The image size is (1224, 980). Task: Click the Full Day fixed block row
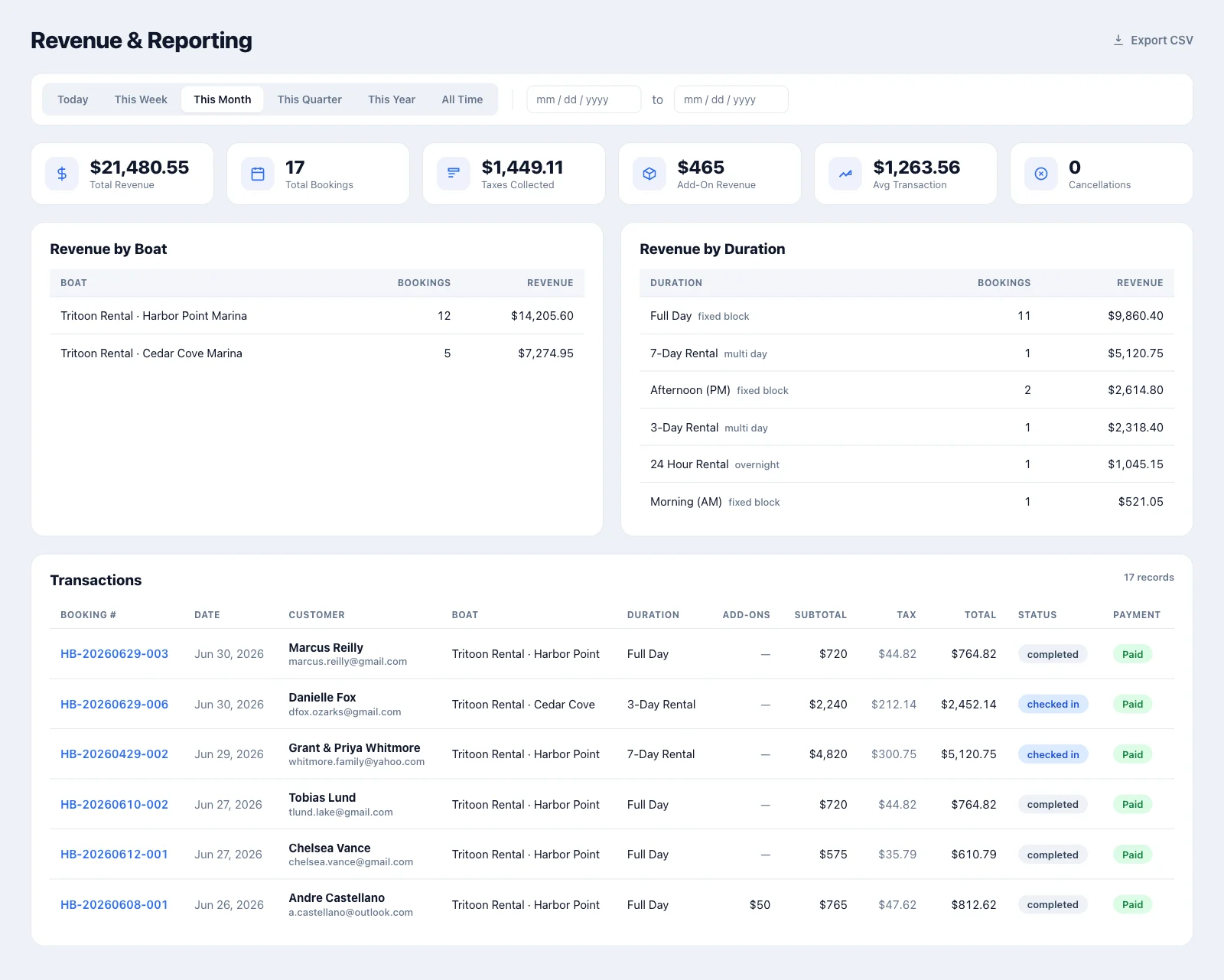(907, 316)
